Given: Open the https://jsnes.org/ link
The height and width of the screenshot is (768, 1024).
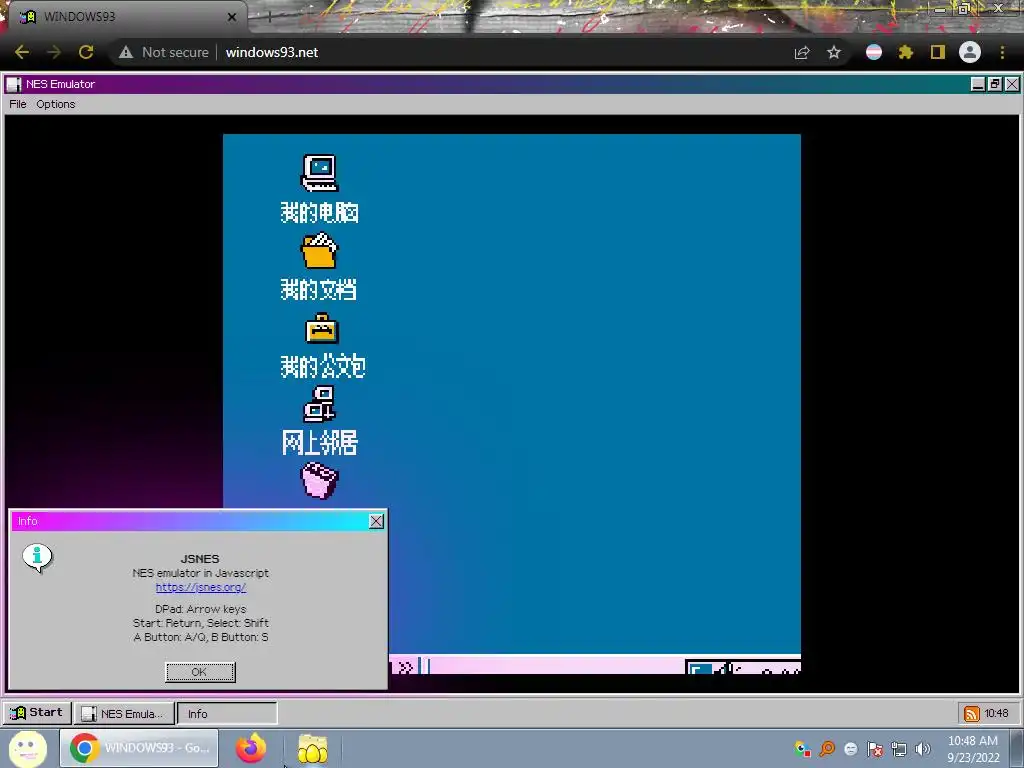Looking at the screenshot, I should [200, 587].
